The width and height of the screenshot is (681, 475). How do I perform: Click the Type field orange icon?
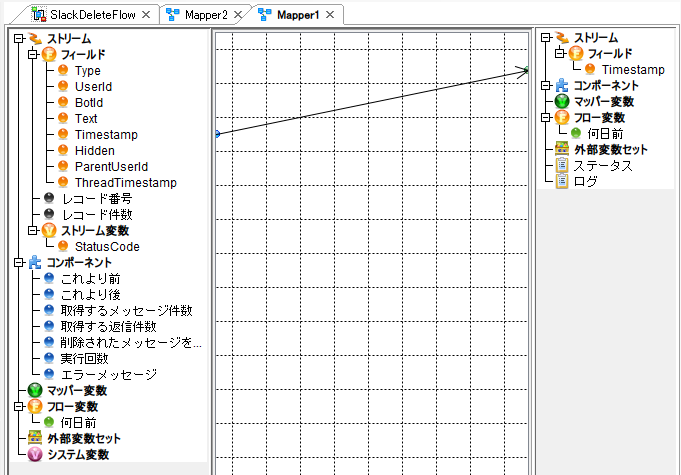[63, 70]
